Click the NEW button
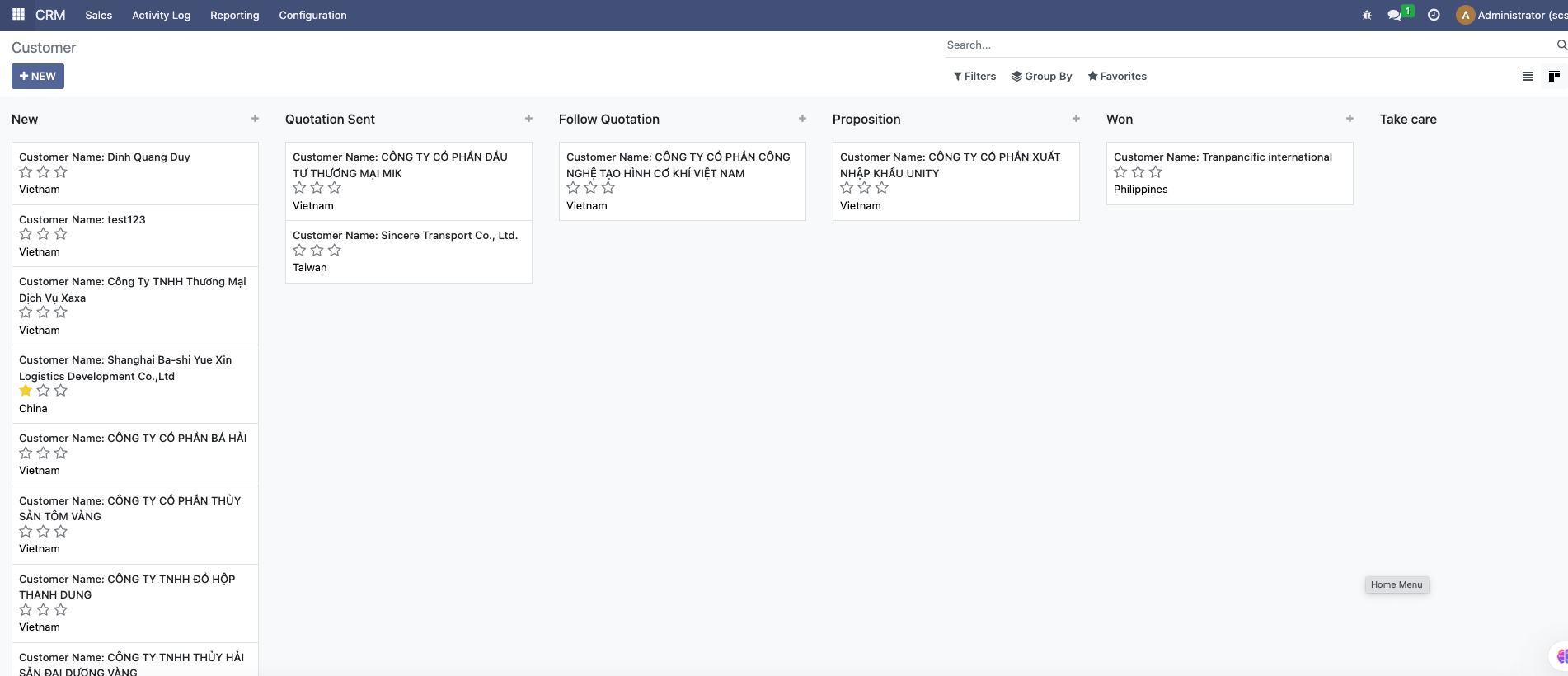The width and height of the screenshot is (1568, 676). pos(38,76)
